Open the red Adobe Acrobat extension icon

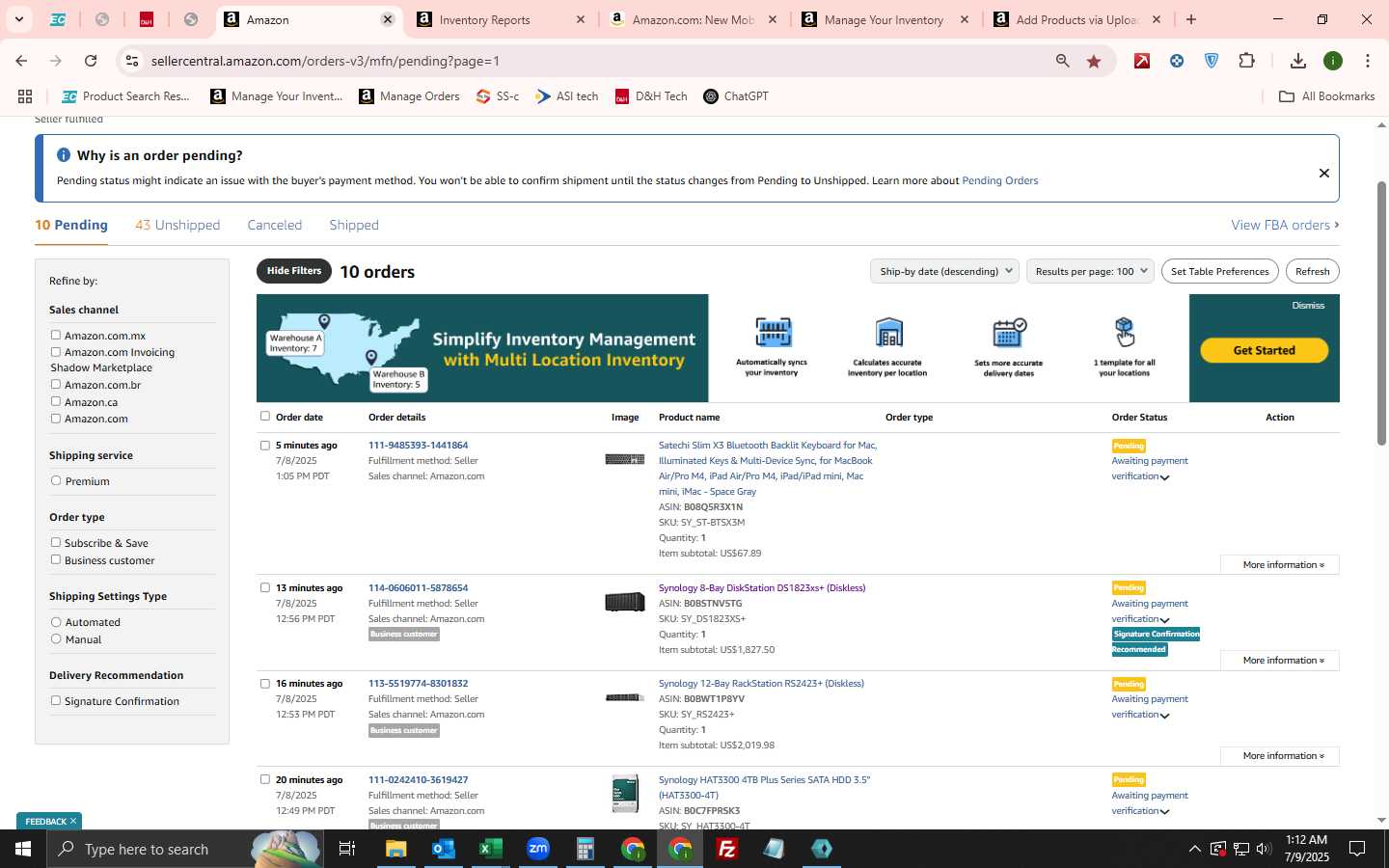1142,61
